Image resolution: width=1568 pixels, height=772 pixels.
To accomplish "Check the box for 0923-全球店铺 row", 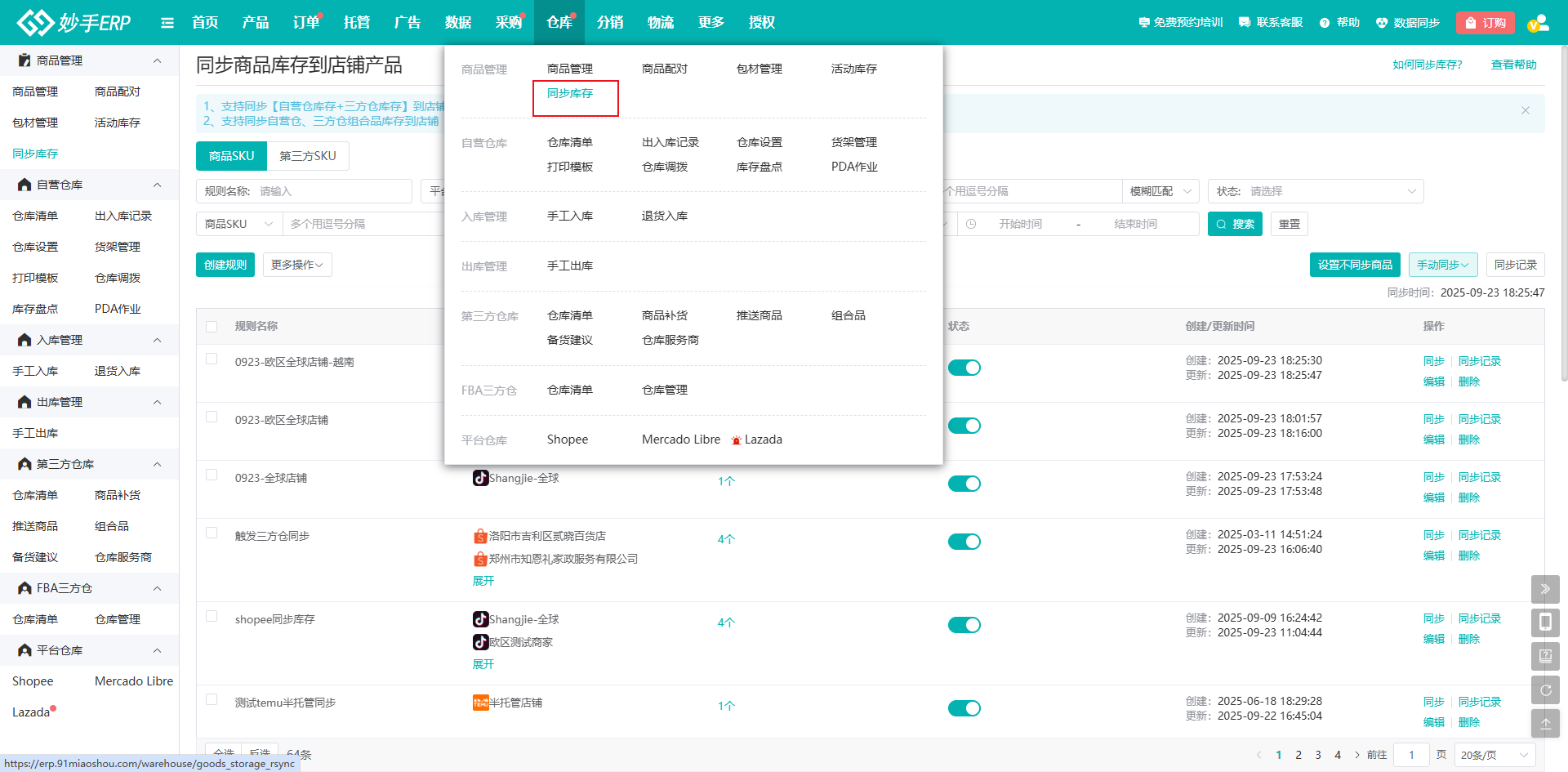I will tap(212, 475).
